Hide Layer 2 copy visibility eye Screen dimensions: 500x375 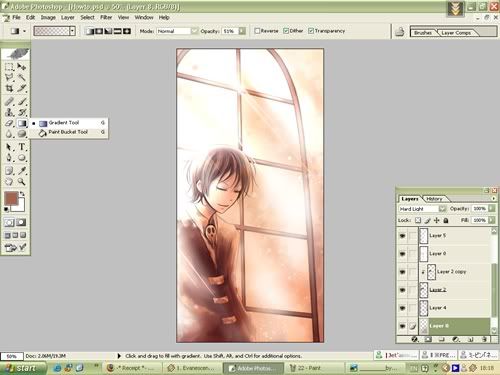402,272
